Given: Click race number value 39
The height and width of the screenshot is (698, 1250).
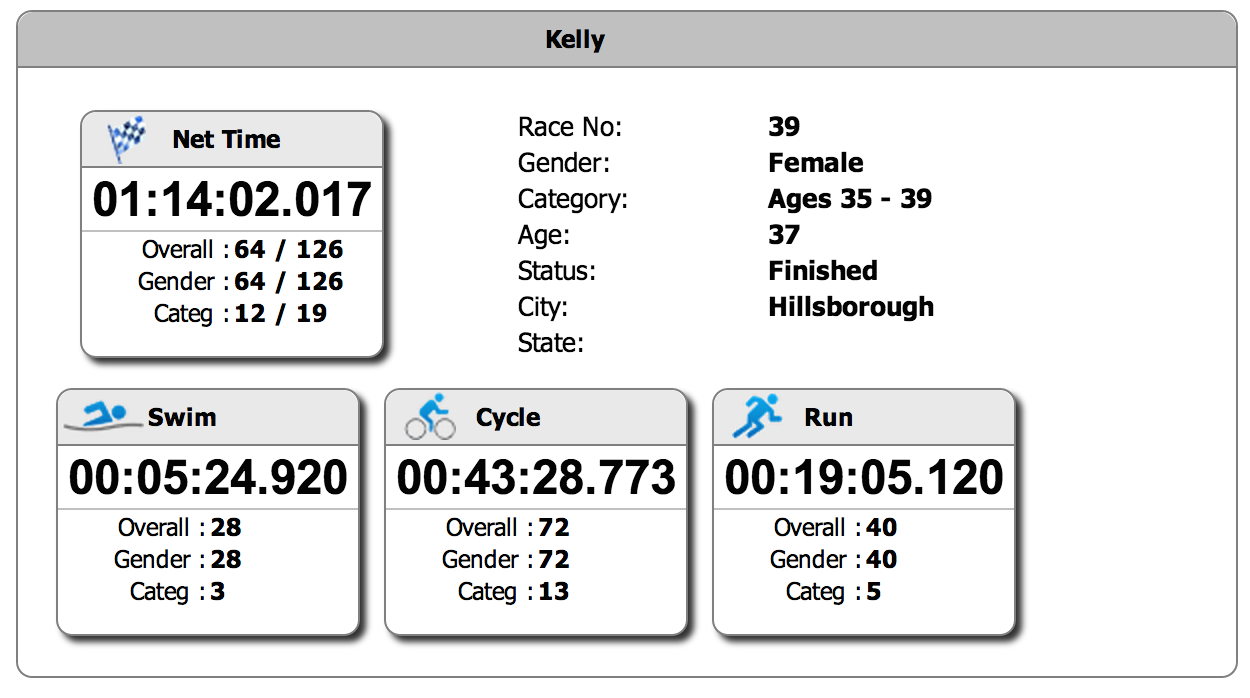Looking at the screenshot, I should click(x=784, y=127).
